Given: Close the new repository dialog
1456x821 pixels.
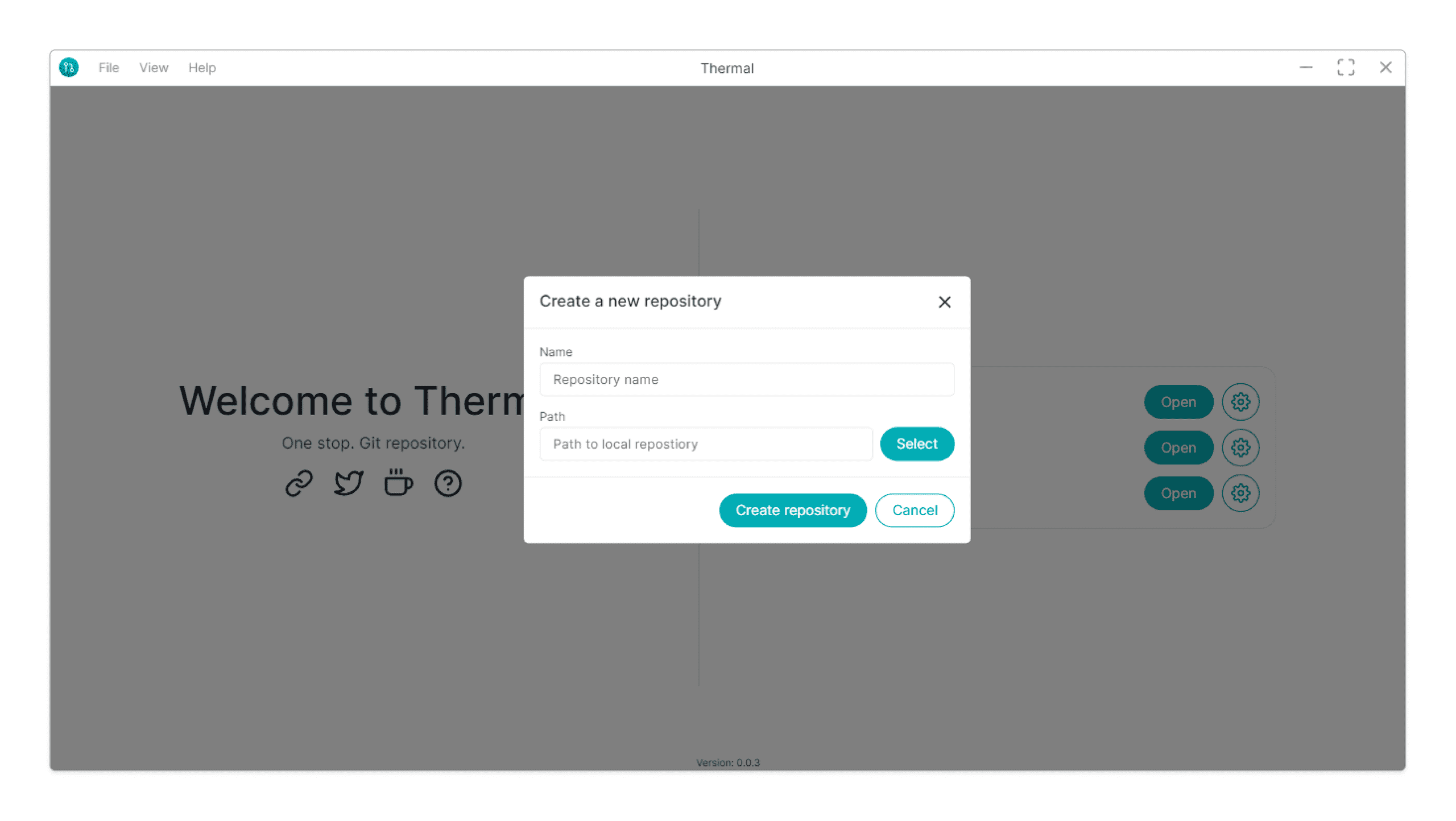Looking at the screenshot, I should (944, 301).
